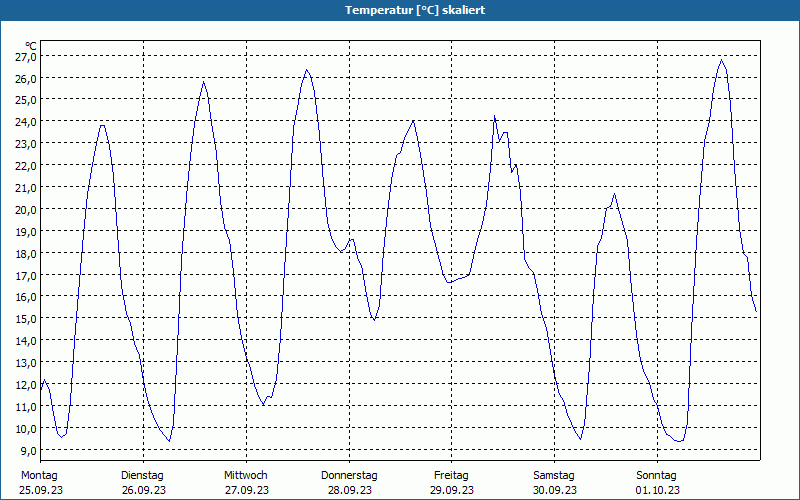Click the Mittwoch 27.09.23 date label

point(246,482)
